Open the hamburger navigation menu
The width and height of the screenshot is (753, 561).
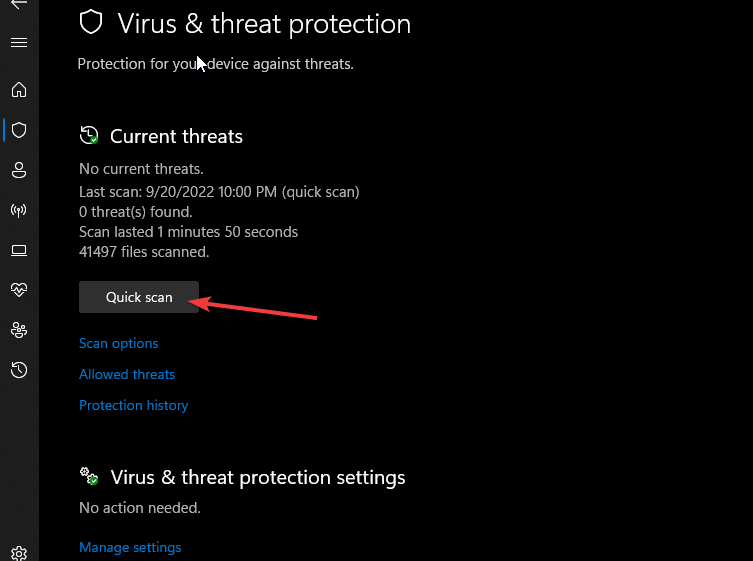pyautogui.click(x=19, y=43)
